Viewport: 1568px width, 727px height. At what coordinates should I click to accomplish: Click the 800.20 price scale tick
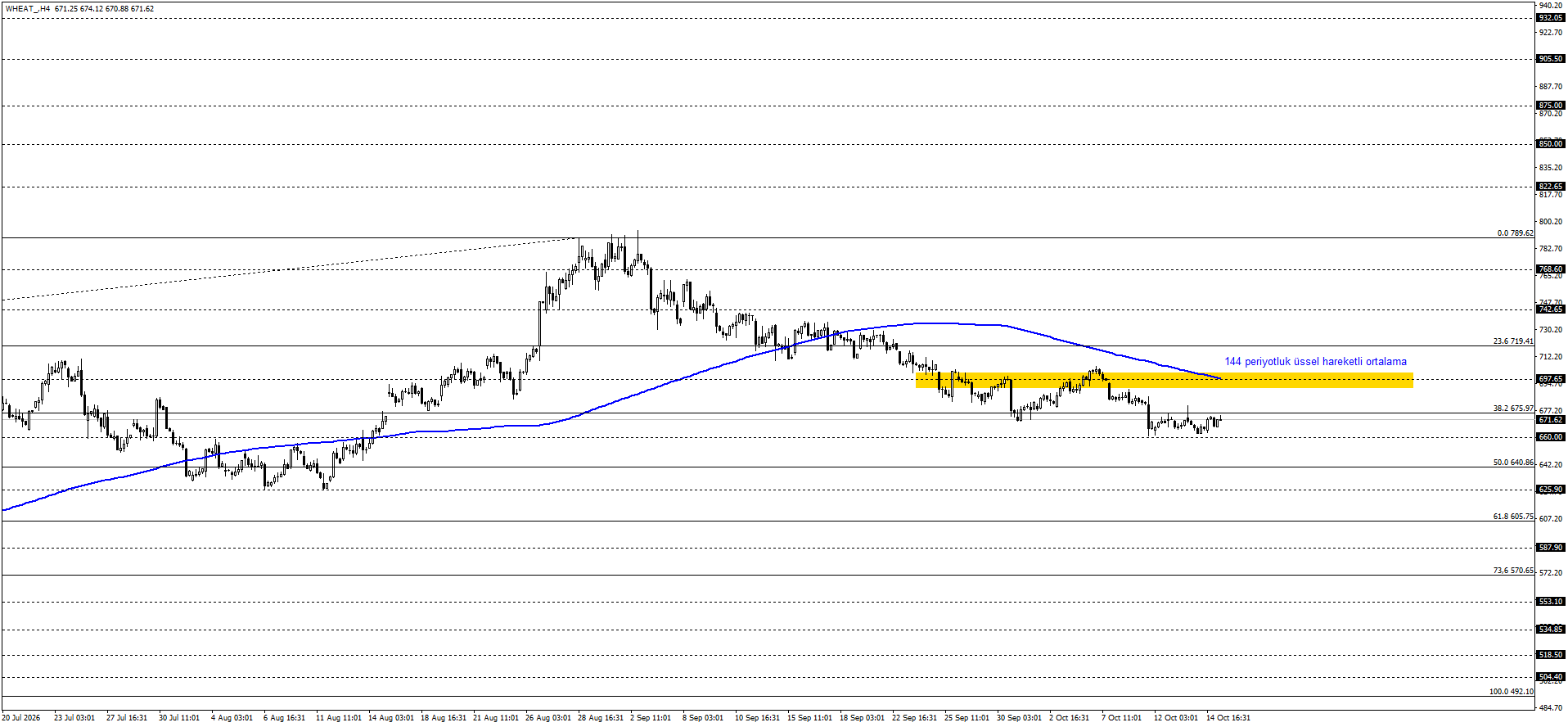[1551, 222]
